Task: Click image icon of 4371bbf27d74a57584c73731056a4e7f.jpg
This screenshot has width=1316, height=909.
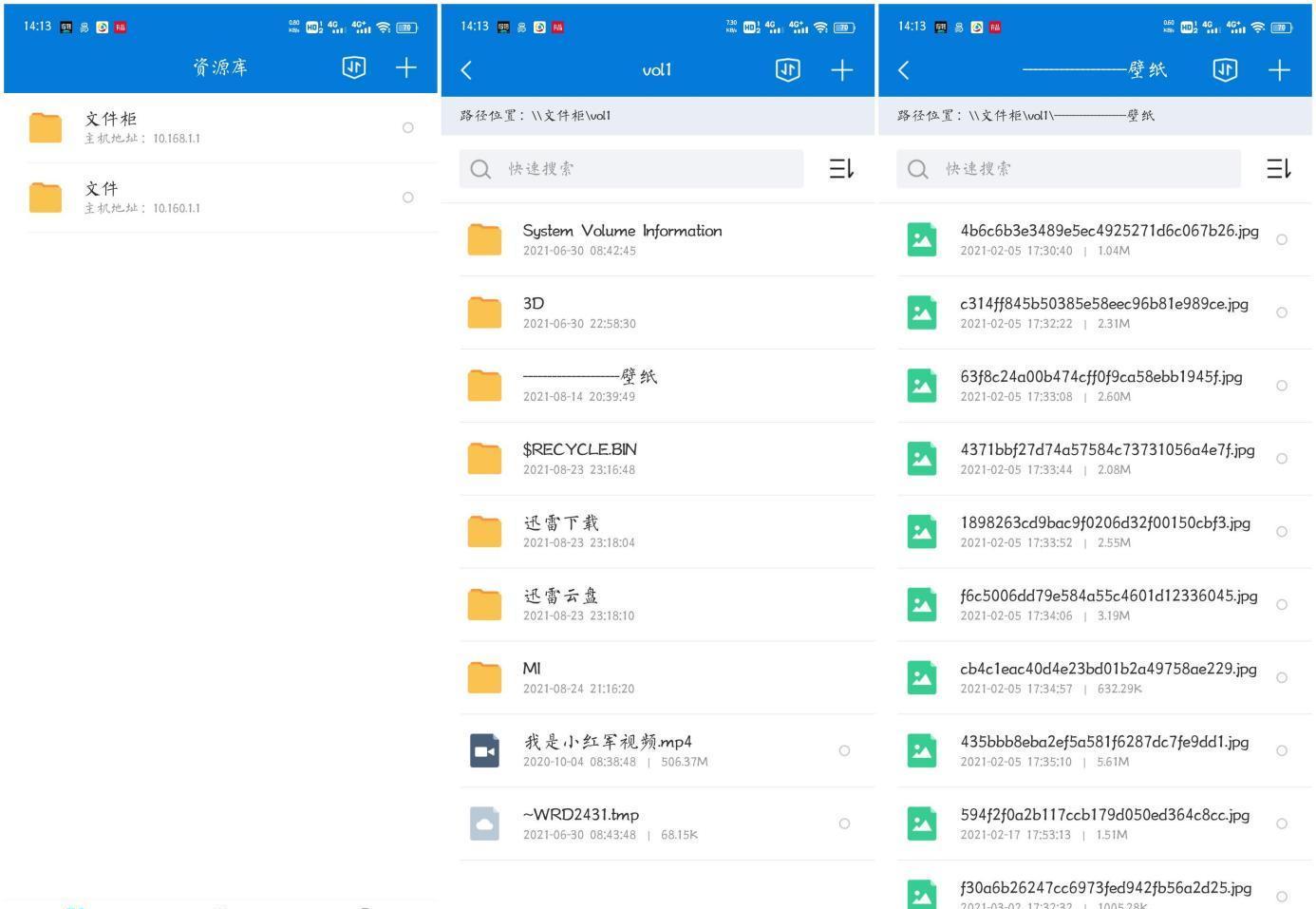Action: (x=922, y=458)
